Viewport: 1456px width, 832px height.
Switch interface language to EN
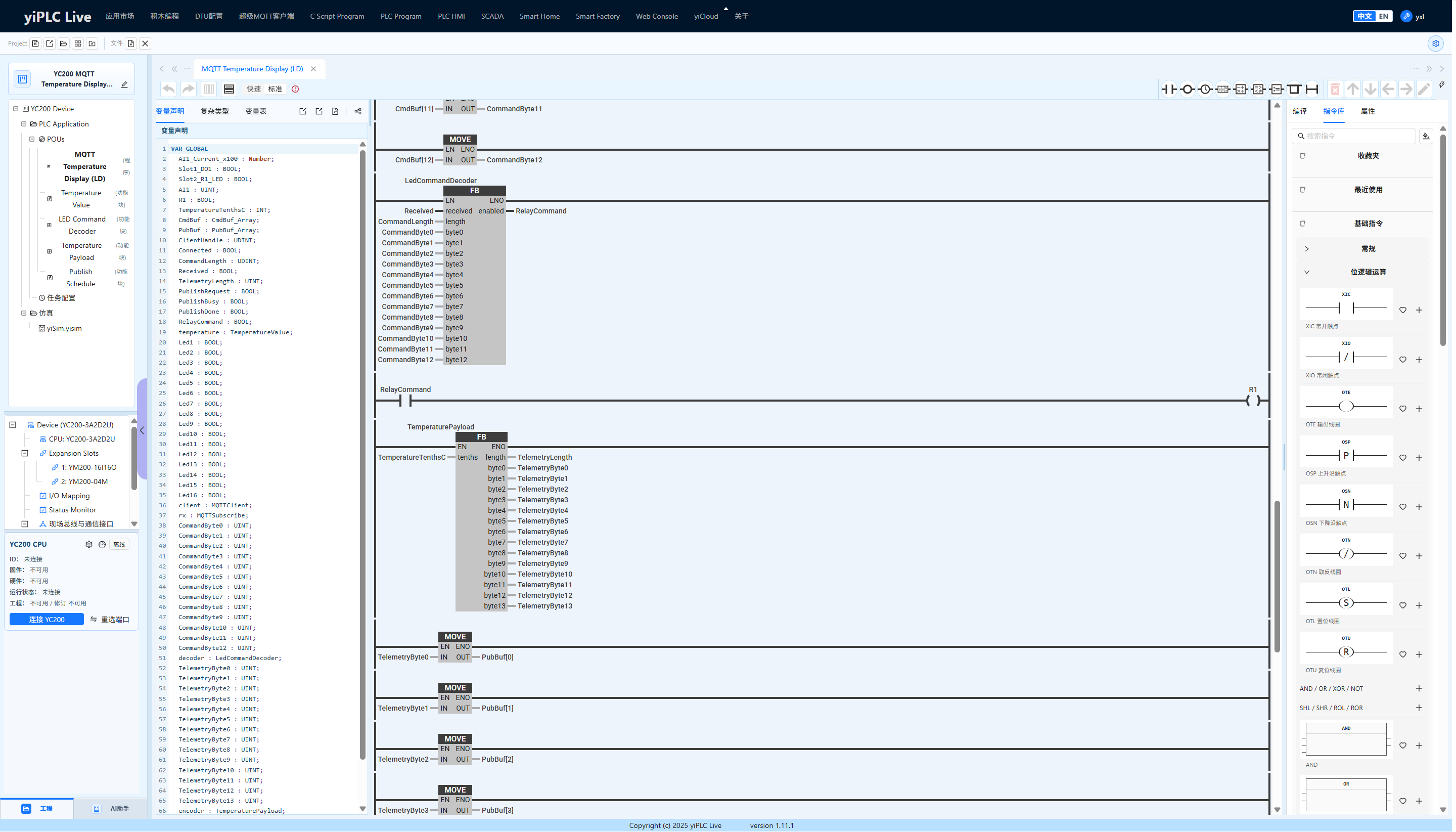(1383, 16)
